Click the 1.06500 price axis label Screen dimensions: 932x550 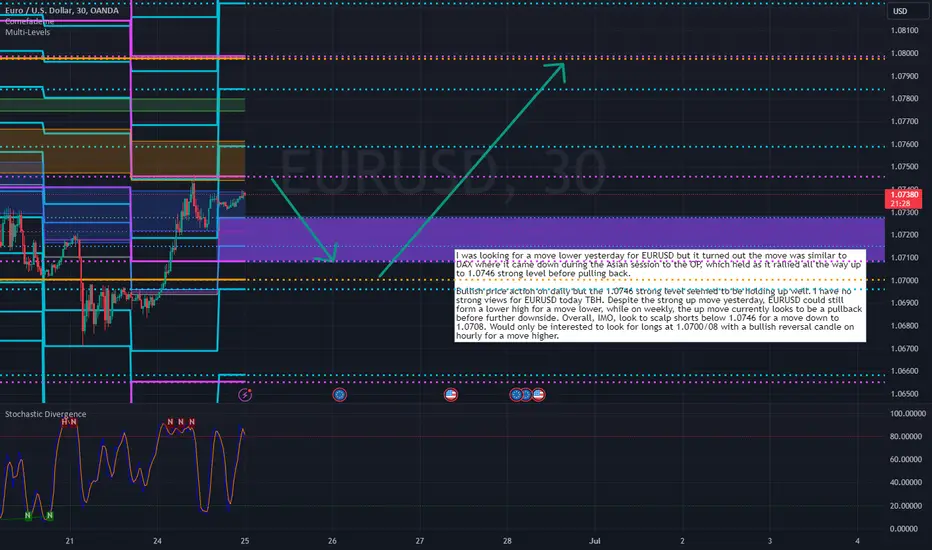pos(904,394)
